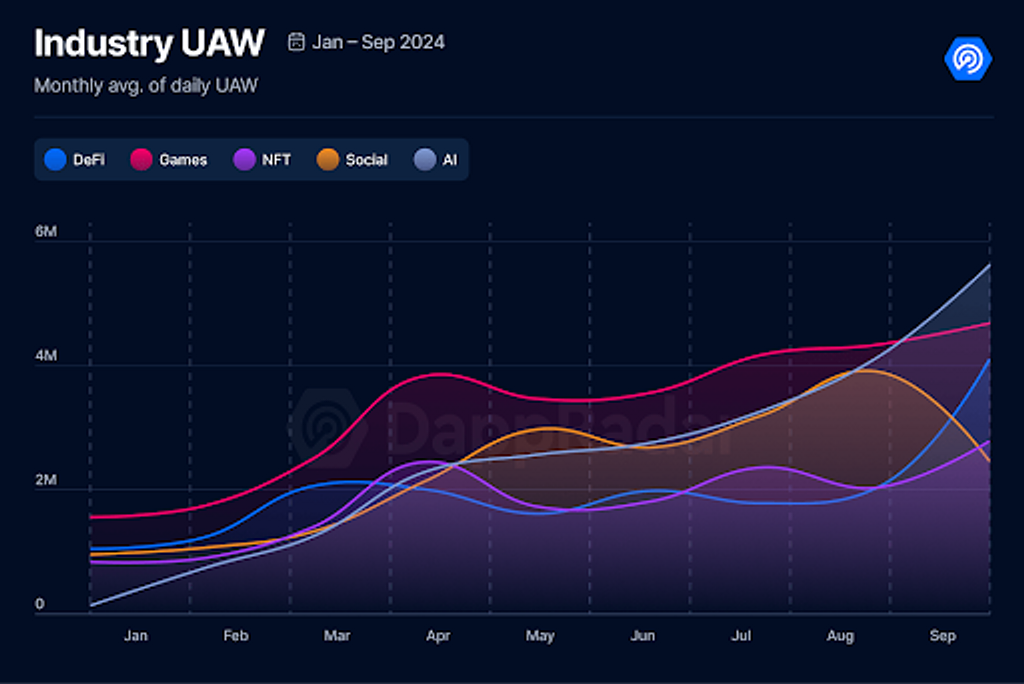
Task: Click the calendar icon beside date range
Action: point(296,42)
